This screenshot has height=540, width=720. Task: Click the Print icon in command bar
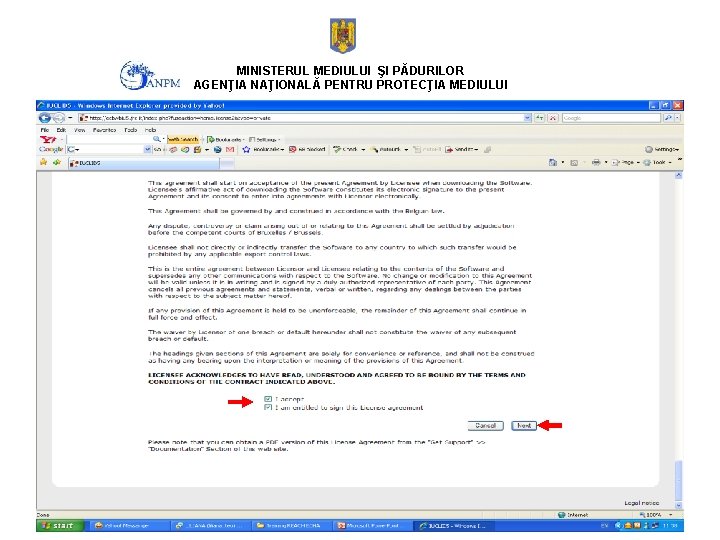[x=596, y=163]
